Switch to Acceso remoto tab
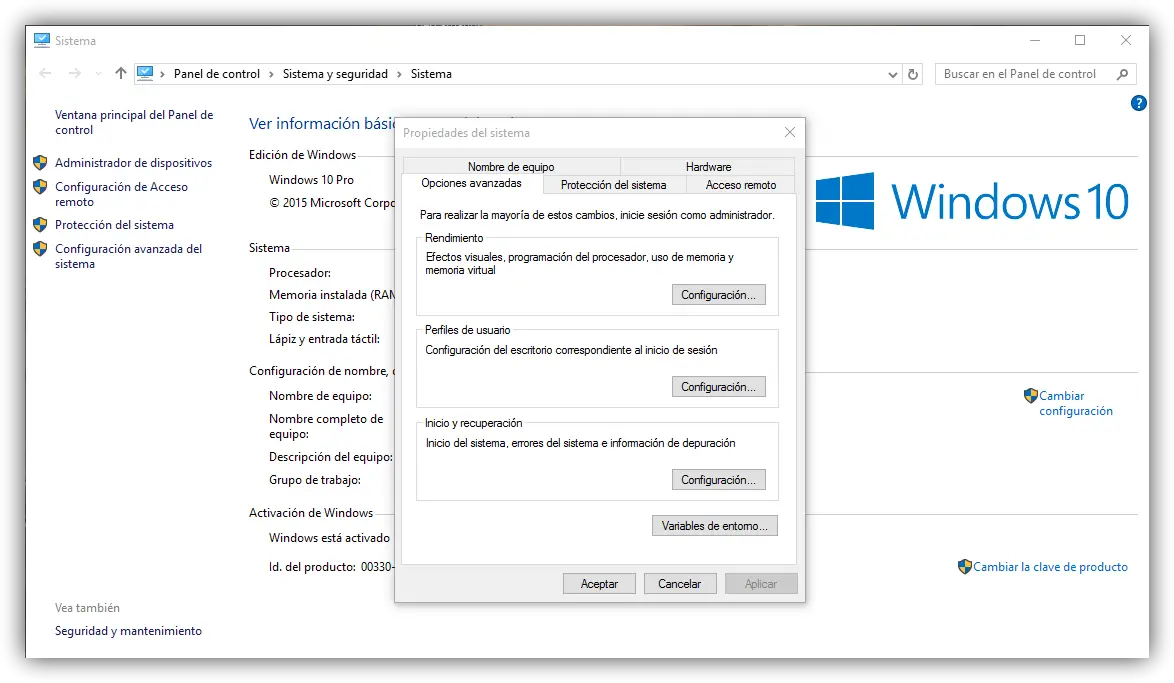1174x683 pixels. [x=740, y=185]
